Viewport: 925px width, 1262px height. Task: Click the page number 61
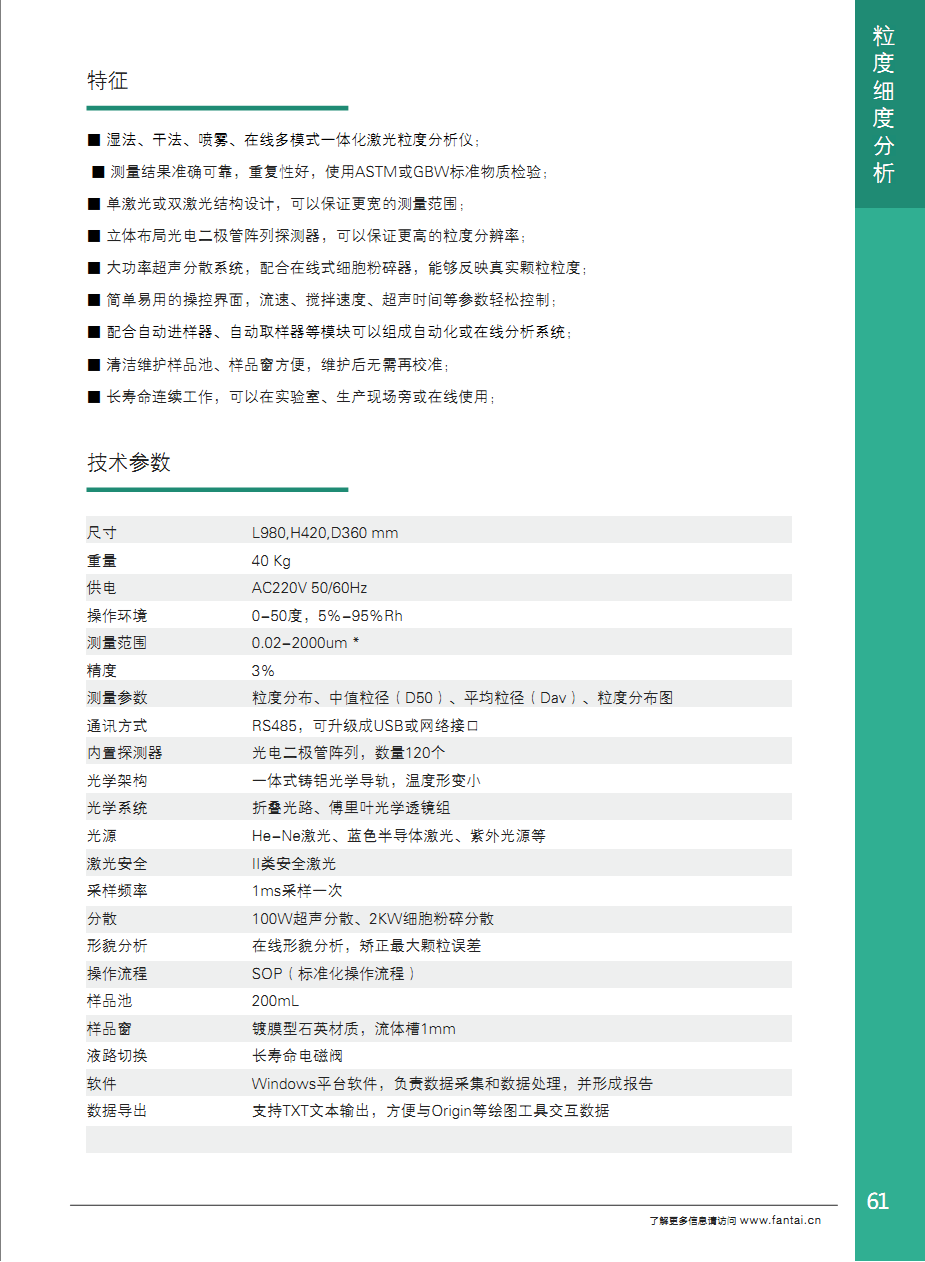tap(878, 1201)
